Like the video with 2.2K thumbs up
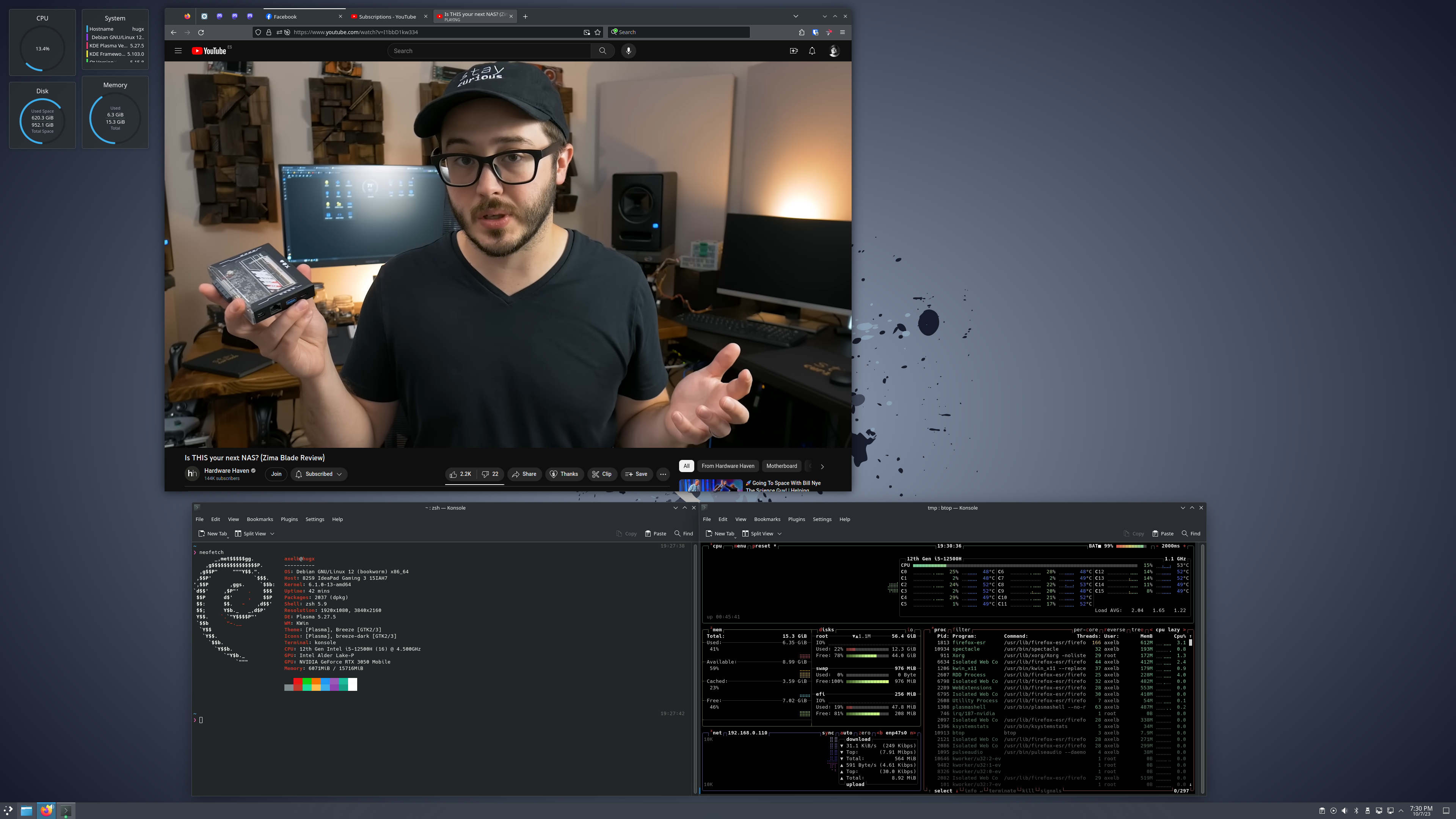This screenshot has height=819, width=1456. click(460, 474)
